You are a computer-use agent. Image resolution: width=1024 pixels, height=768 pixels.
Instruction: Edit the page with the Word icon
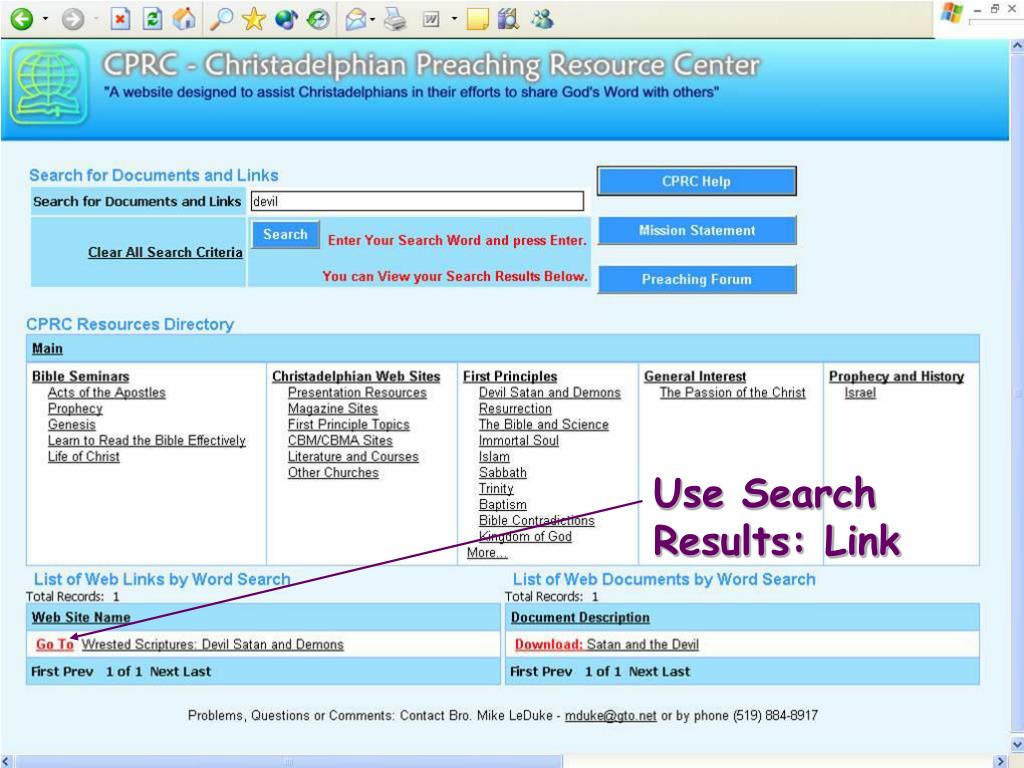(x=430, y=19)
